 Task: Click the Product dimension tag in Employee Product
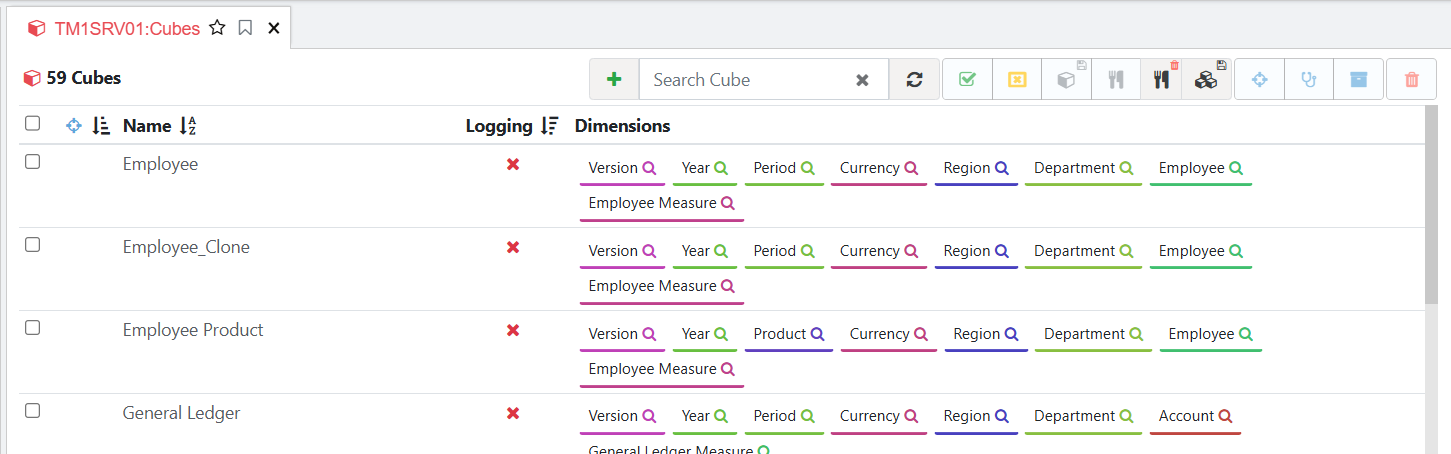[789, 334]
